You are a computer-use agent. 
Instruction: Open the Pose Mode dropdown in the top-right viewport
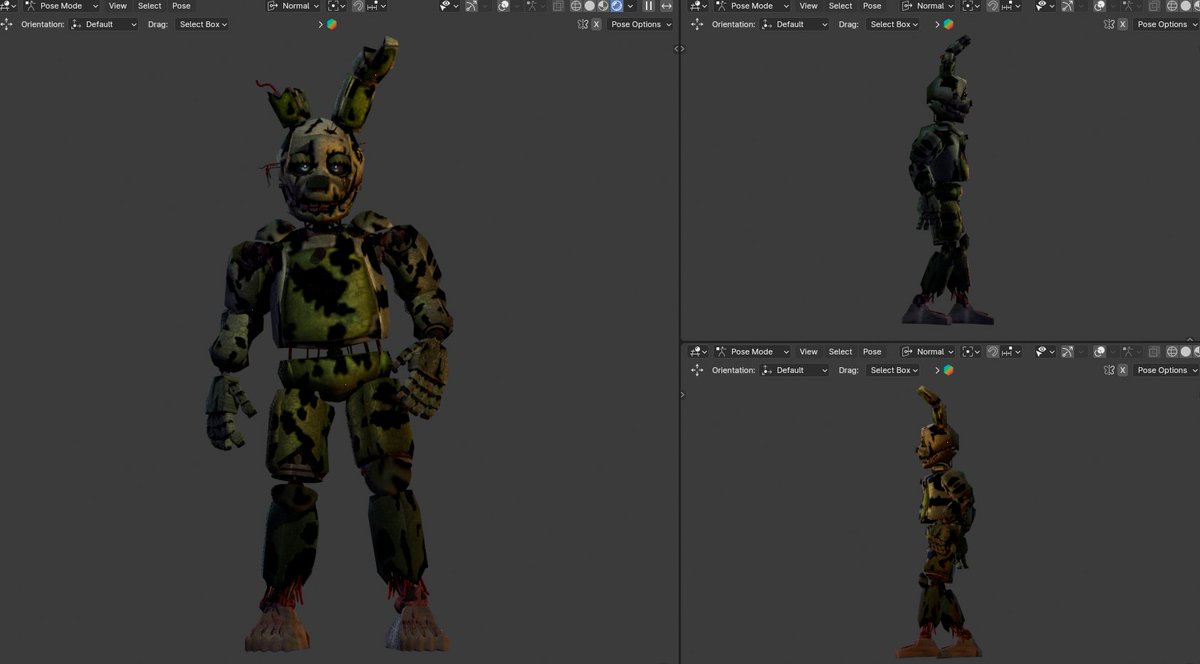(x=751, y=6)
